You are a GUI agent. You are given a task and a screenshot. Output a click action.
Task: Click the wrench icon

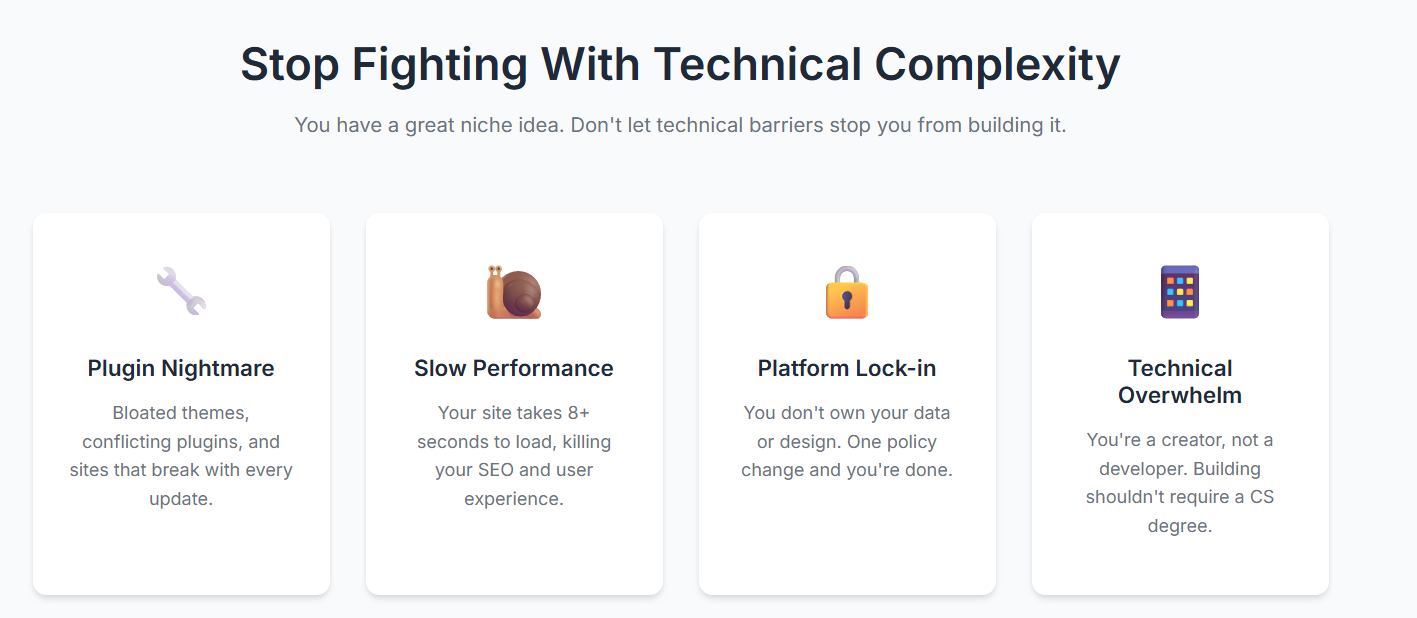click(181, 291)
